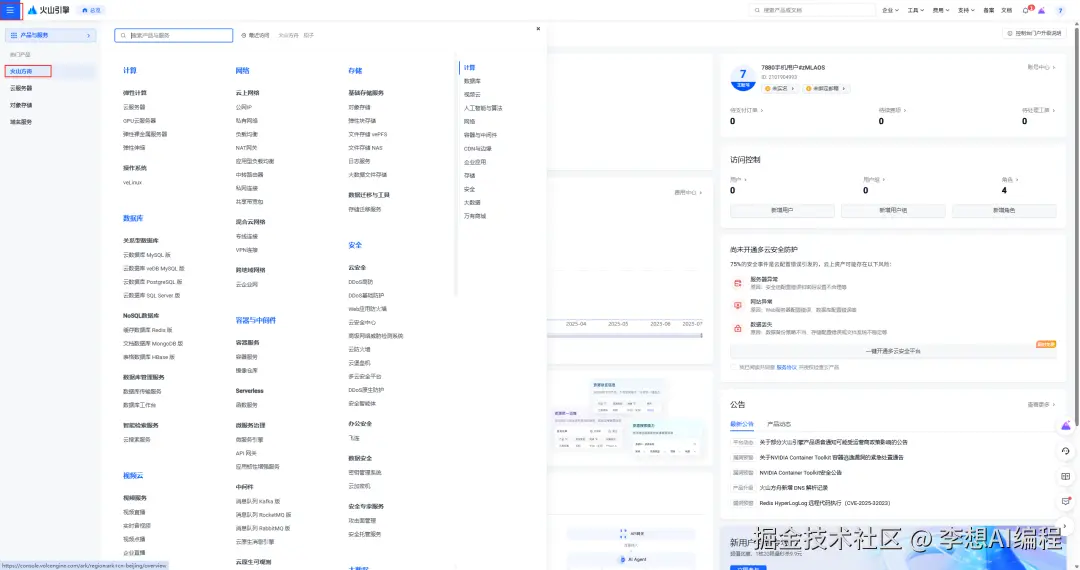Image resolution: width=1080 pixels, height=570 pixels.
Task: Click the floating purple assistant icon
Action: pyautogui.click(x=1066, y=426)
